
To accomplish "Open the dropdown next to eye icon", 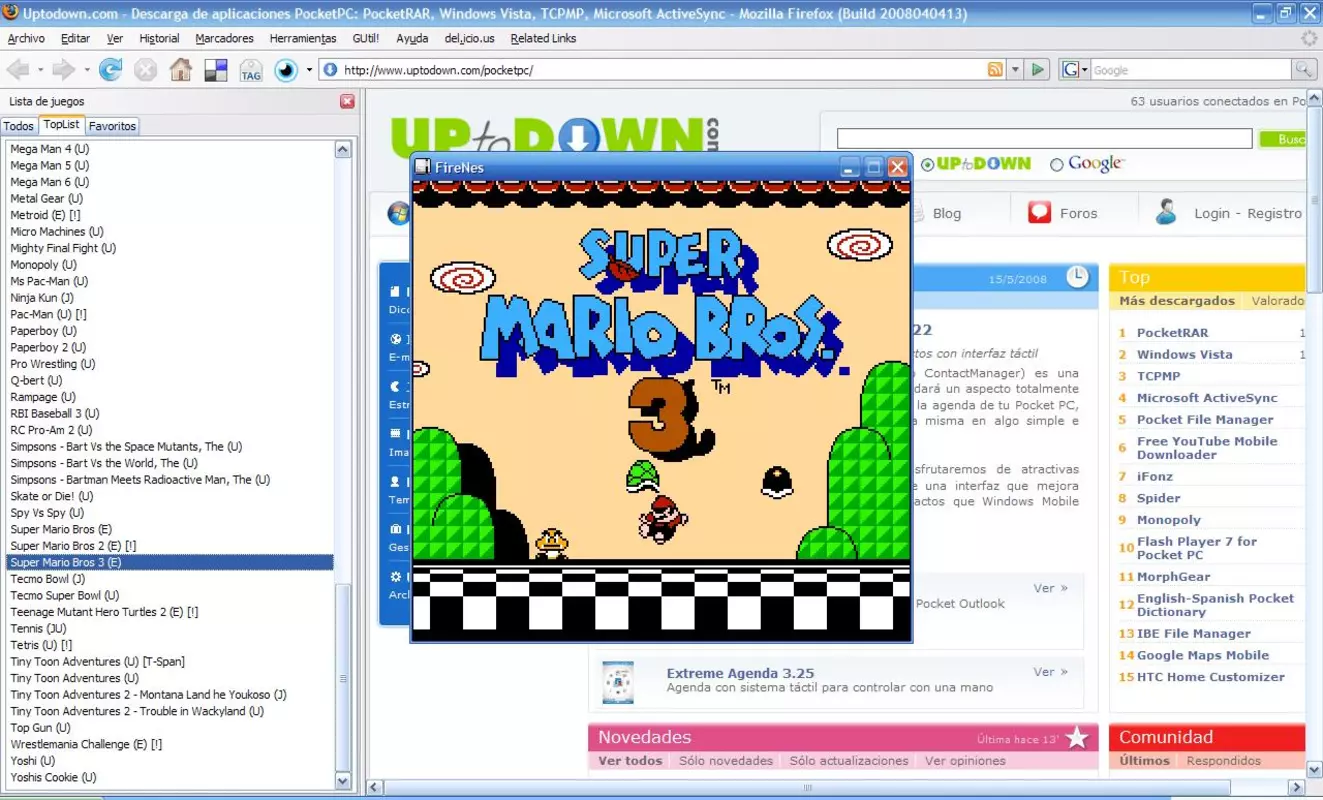I will pos(309,70).
